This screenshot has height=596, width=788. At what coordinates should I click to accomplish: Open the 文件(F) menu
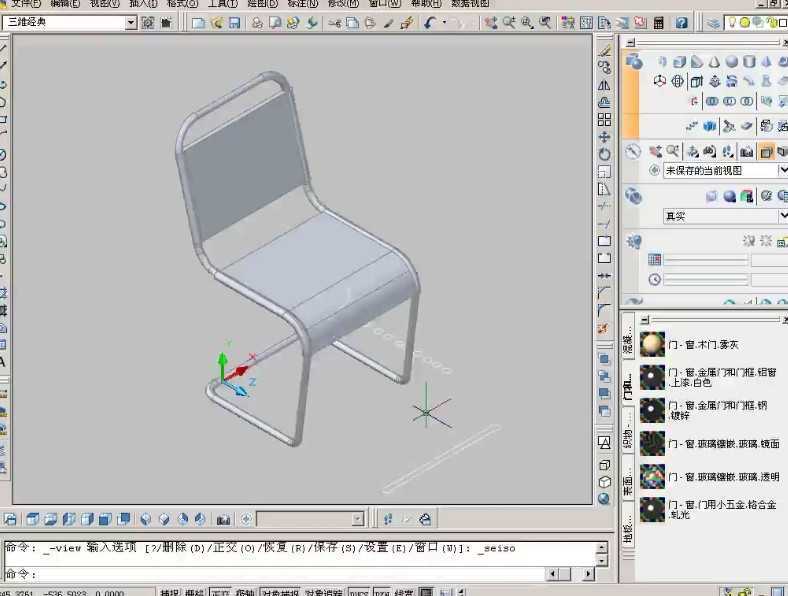26,4
